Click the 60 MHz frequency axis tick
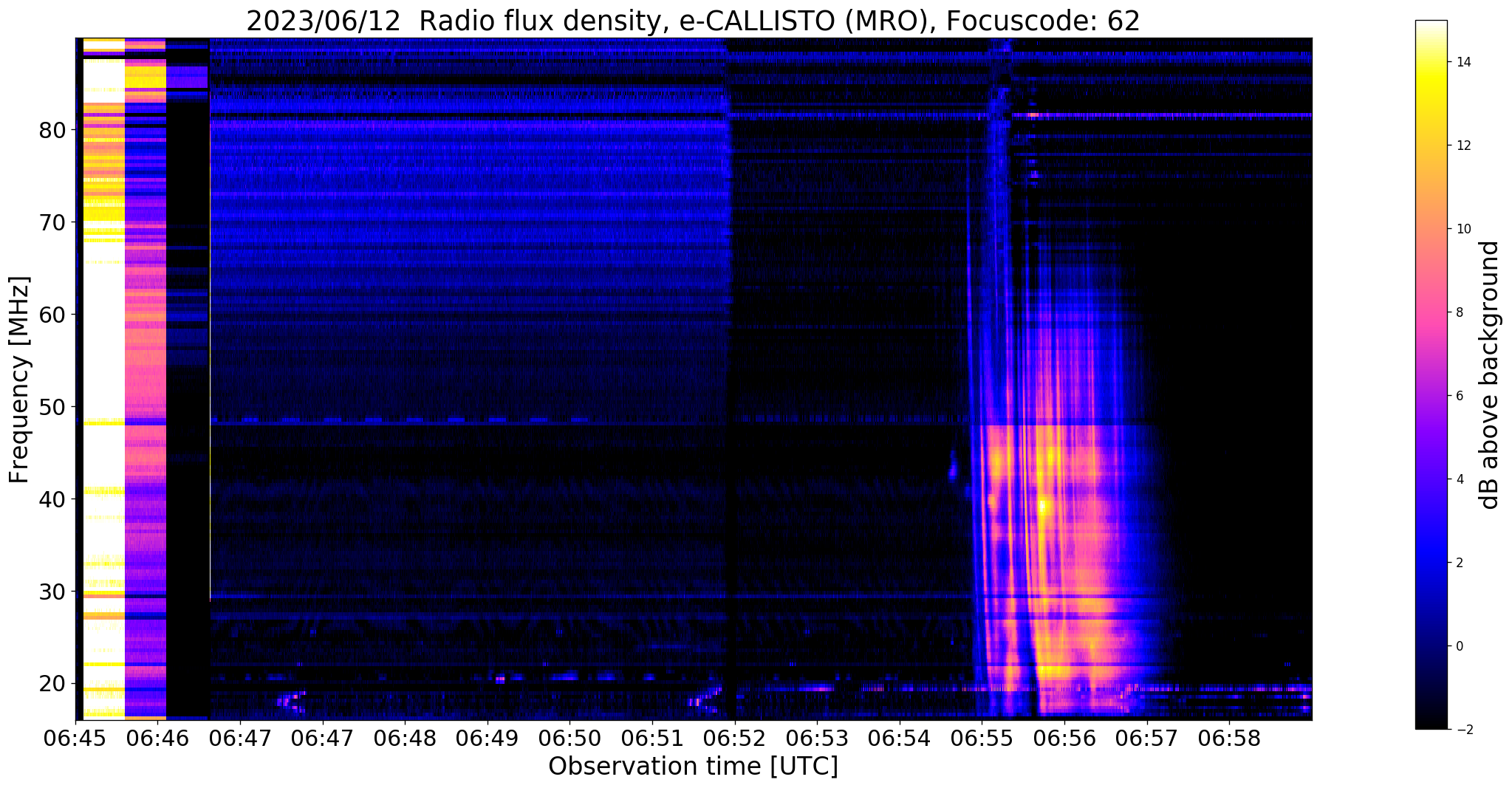This screenshot has height=788, width=1512. tap(52, 314)
